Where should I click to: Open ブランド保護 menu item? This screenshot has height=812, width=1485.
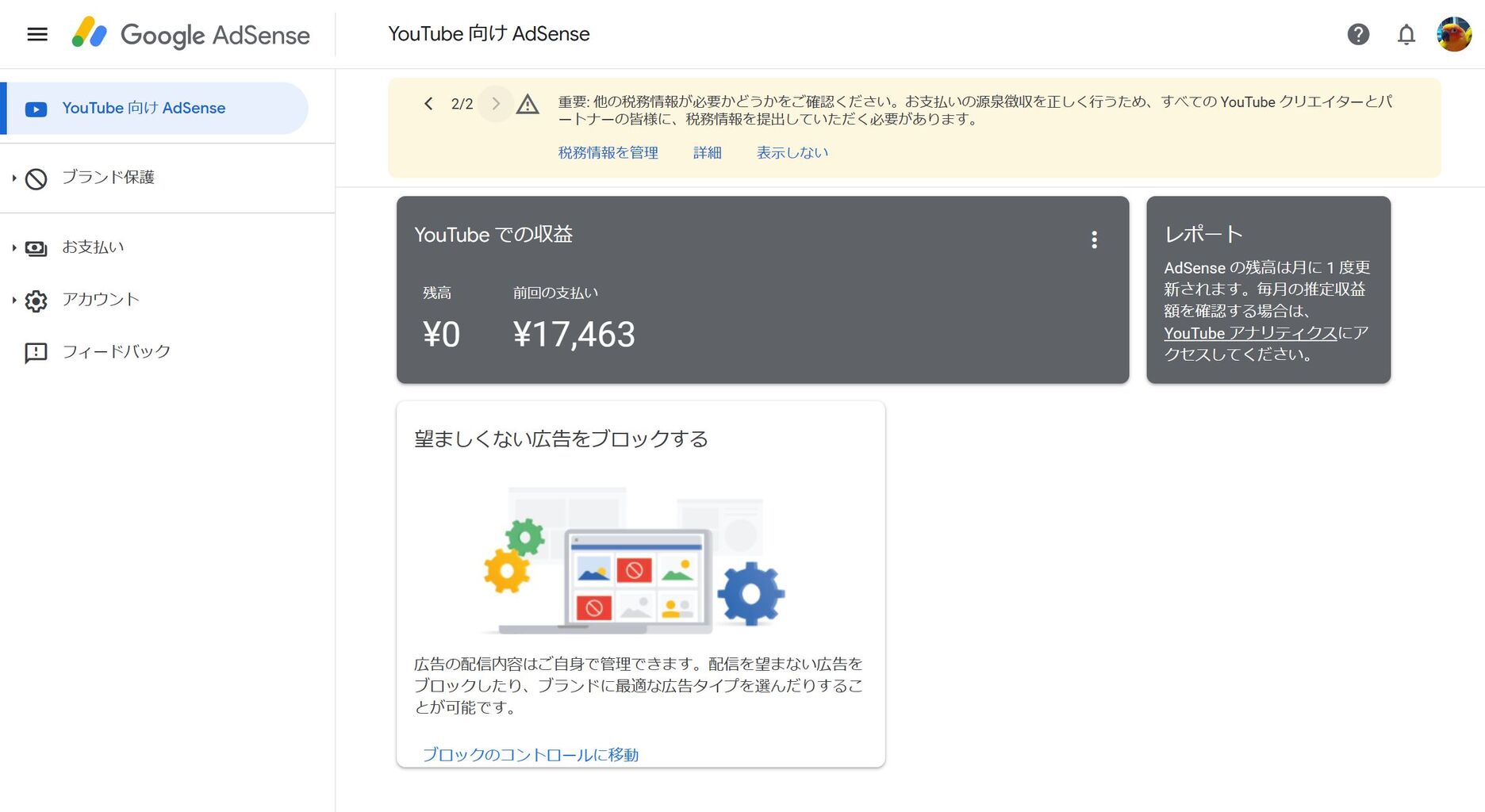click(x=109, y=178)
